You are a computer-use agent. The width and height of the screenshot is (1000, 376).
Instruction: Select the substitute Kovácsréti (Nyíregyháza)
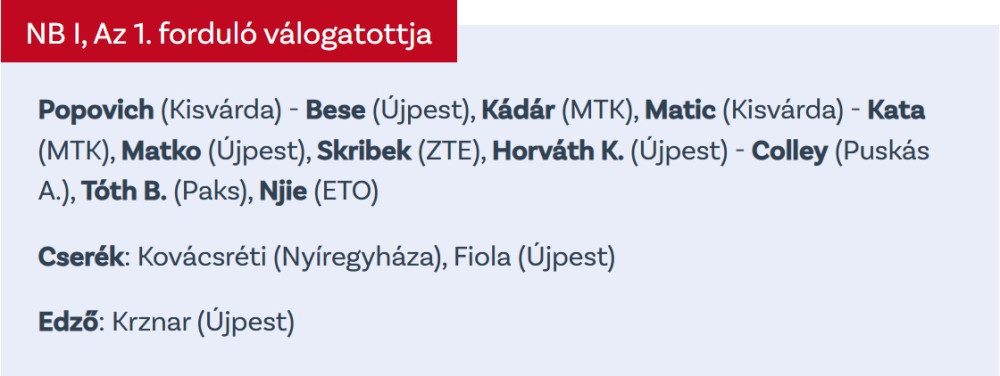[291, 257]
